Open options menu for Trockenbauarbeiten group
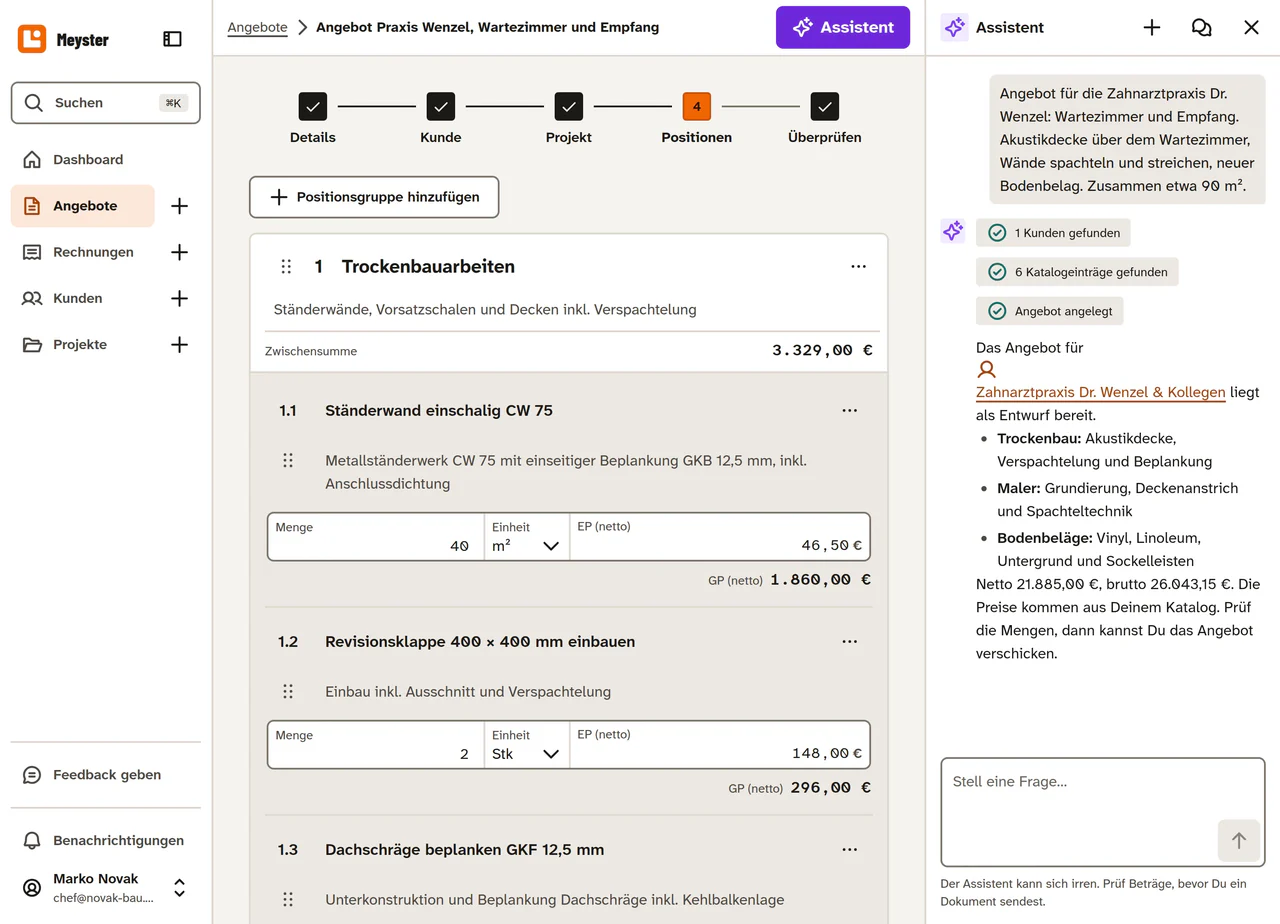 [x=858, y=267]
